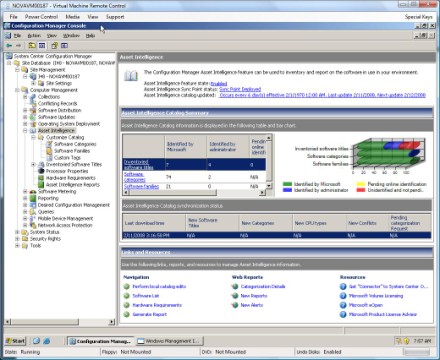Viewport: 440px width, 360px height.
Task: Click the Sync Point Deployed link
Action: point(240,89)
